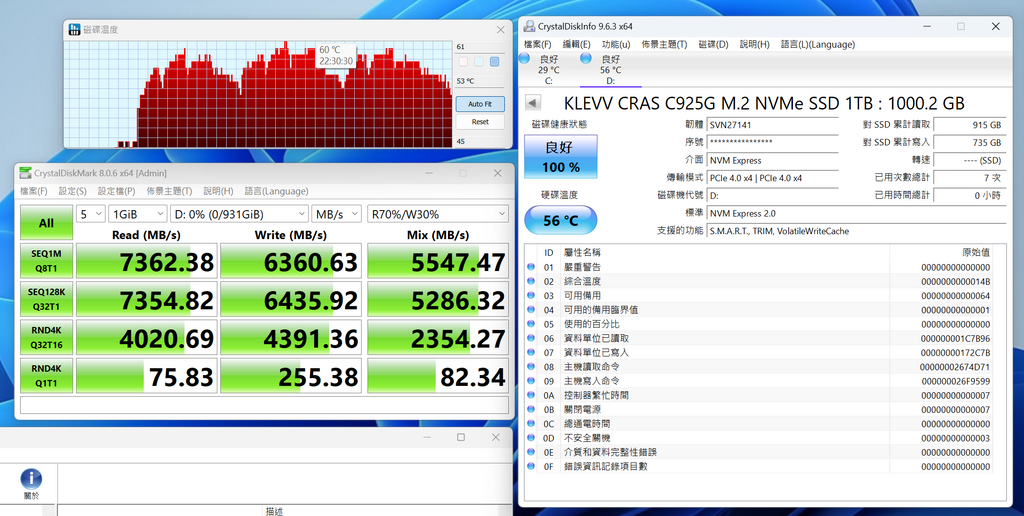This screenshot has height=516, width=1024.
Task: Click the previous-disk arrow beside the KLEVV title
Action: [534, 103]
